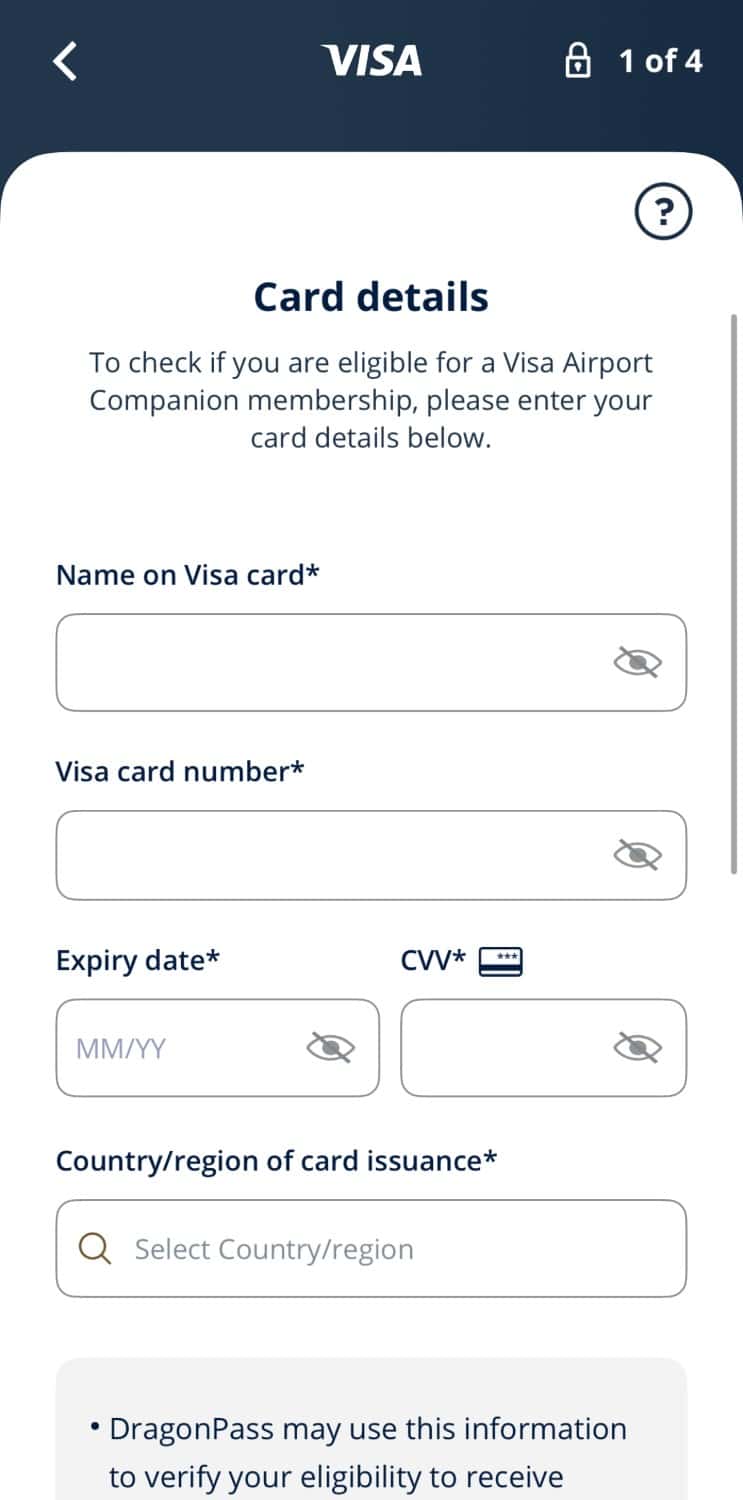The width and height of the screenshot is (743, 1500).
Task: Tap the VISA logo in header
Action: click(372, 61)
